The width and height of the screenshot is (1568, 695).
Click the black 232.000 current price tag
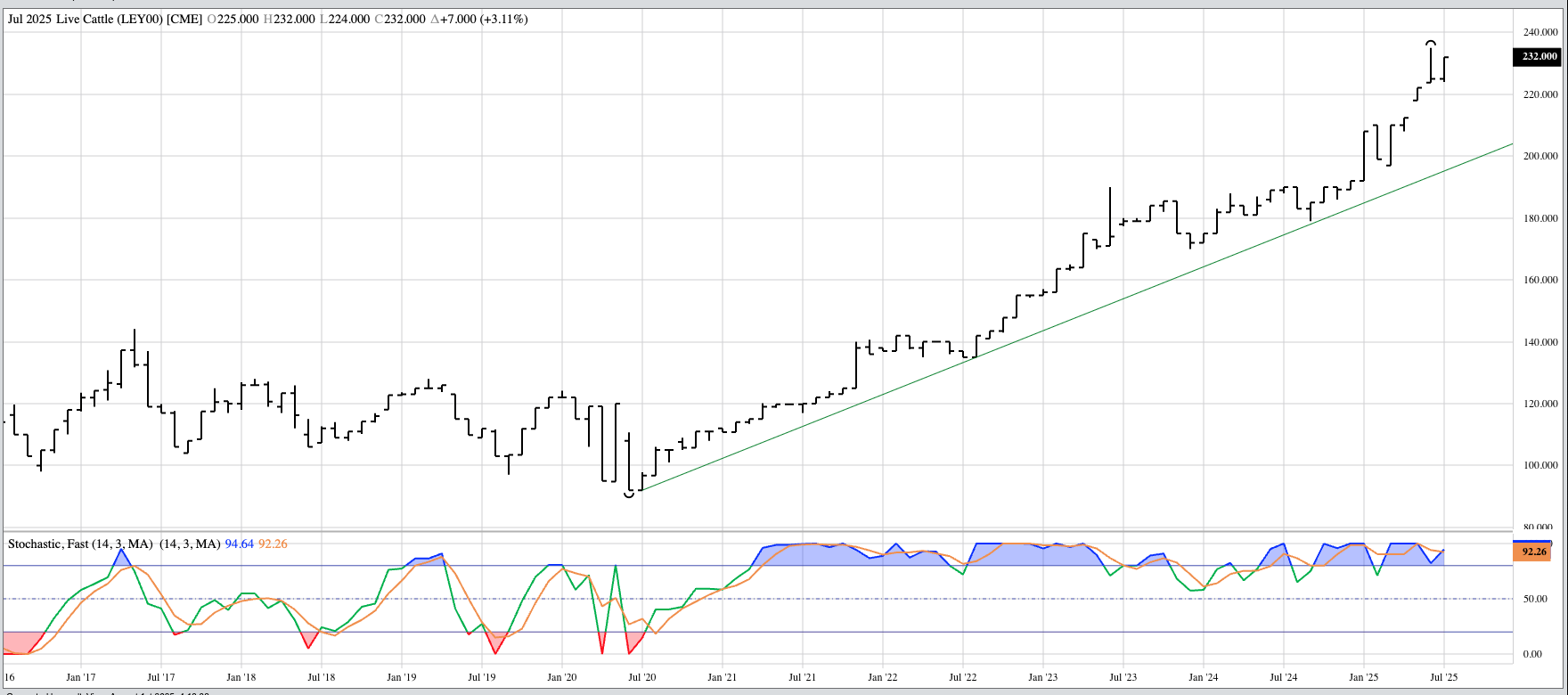point(1537,56)
